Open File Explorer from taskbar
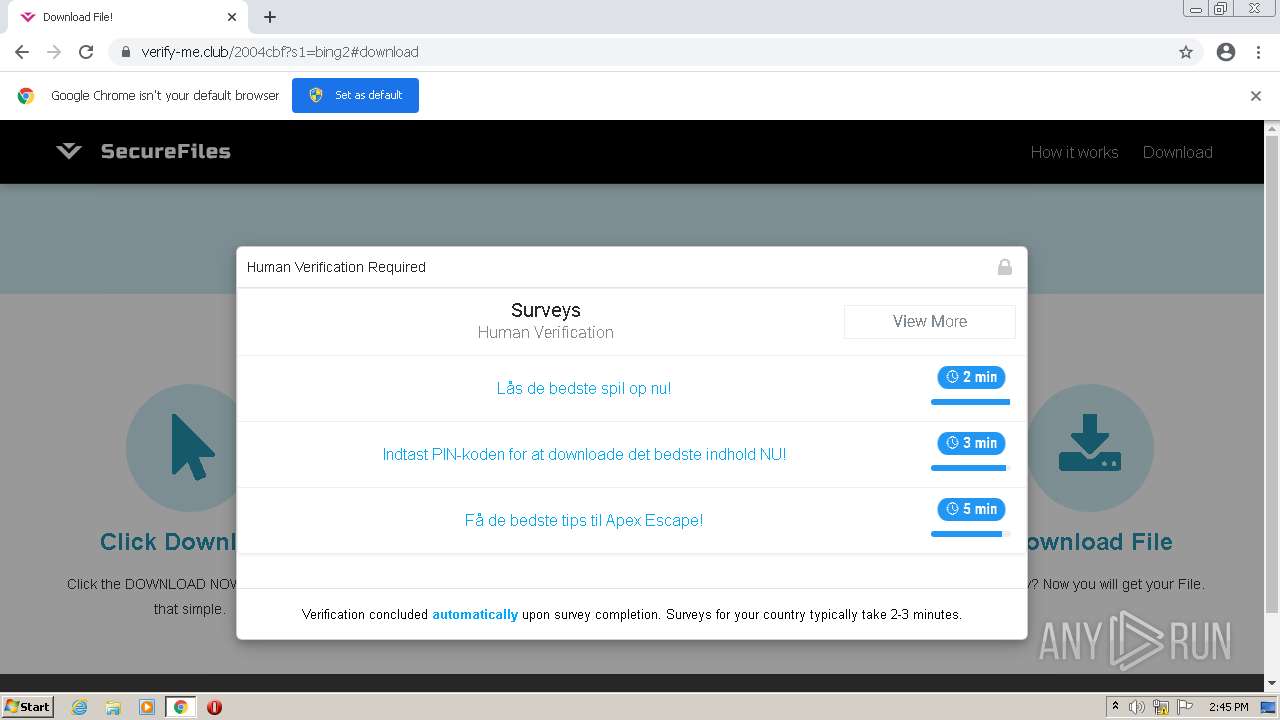Screen dimensions: 1280x720 [x=113, y=707]
